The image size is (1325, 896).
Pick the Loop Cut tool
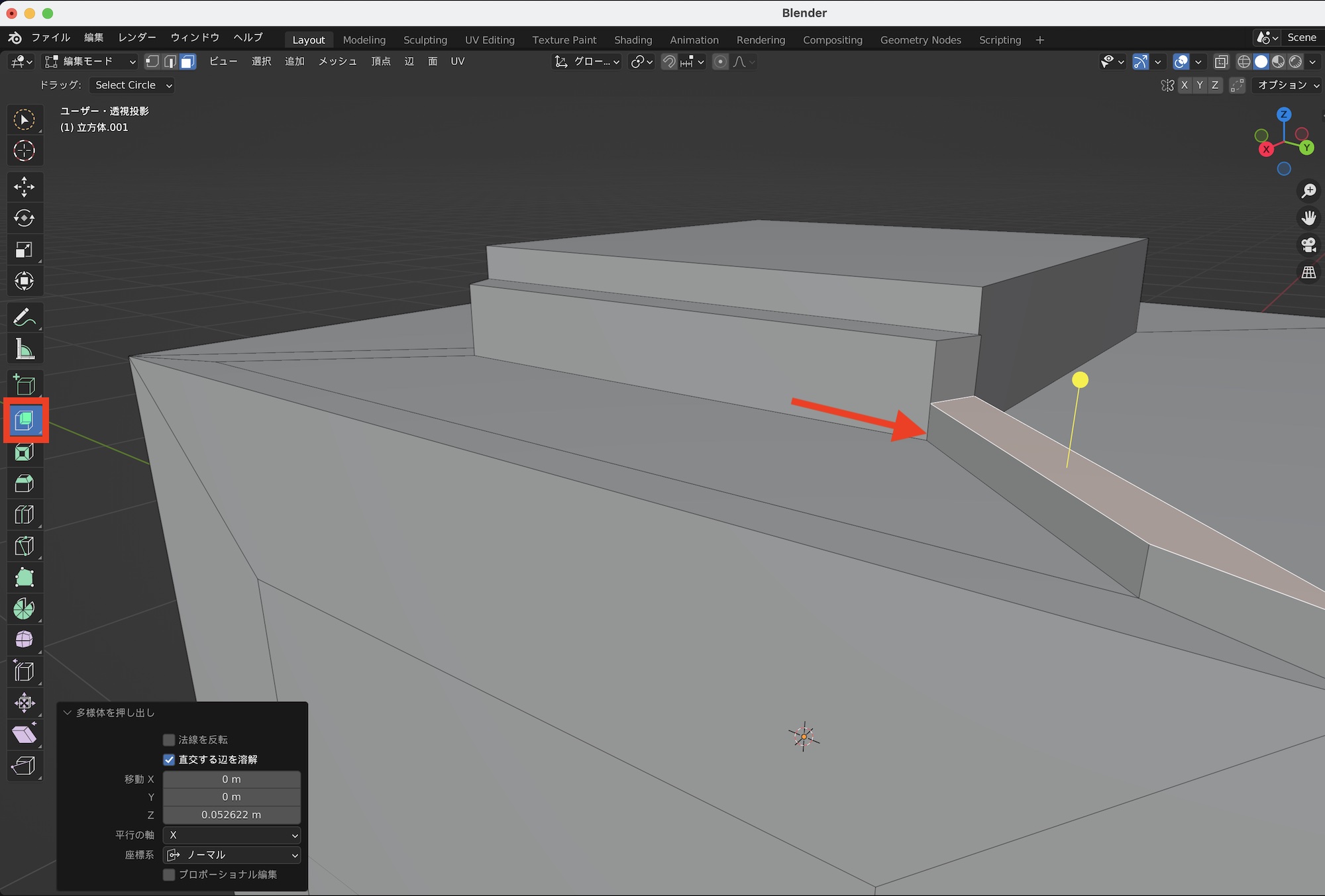pyautogui.click(x=25, y=515)
